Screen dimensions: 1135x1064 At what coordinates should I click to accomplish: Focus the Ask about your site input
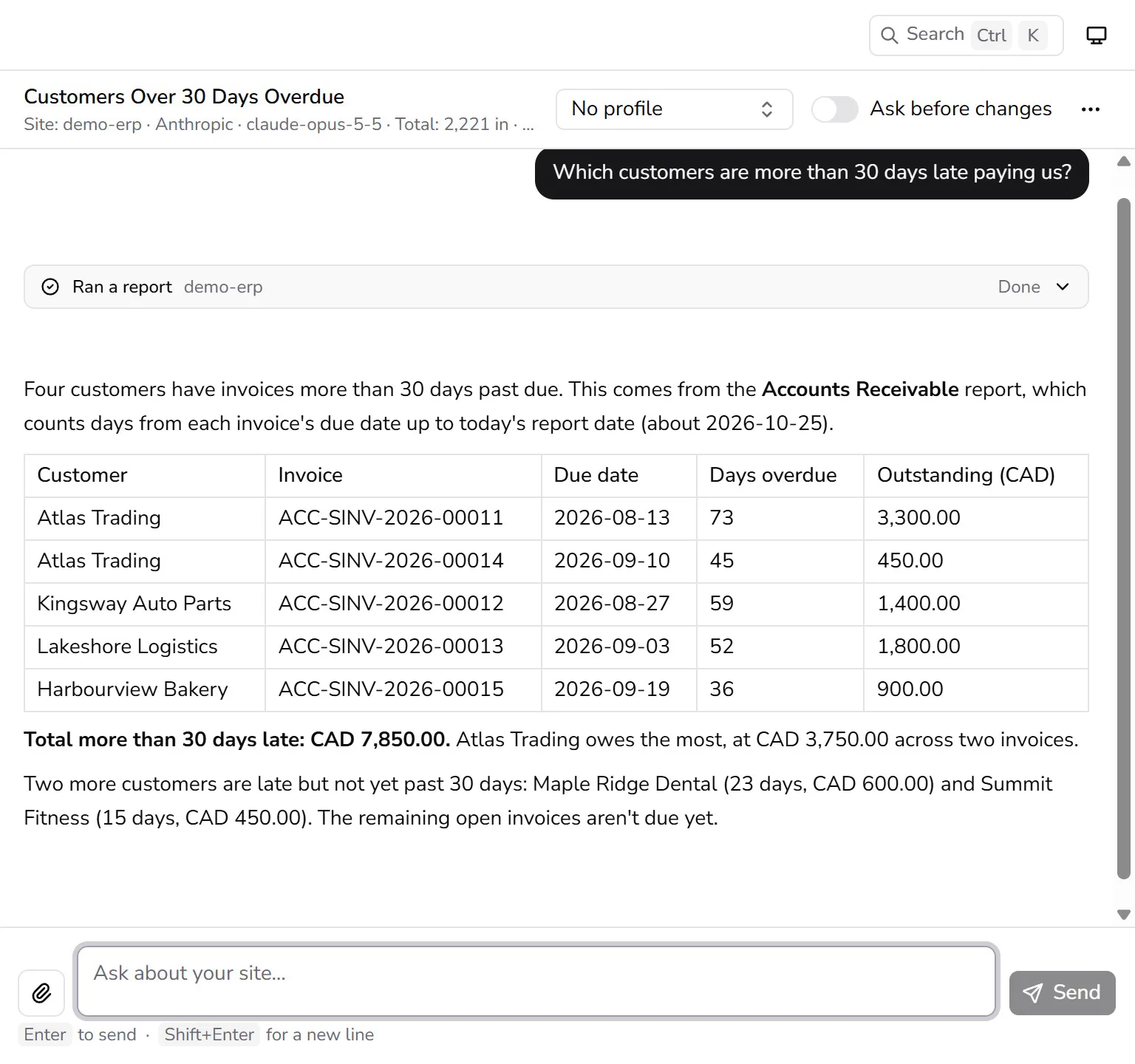(536, 981)
